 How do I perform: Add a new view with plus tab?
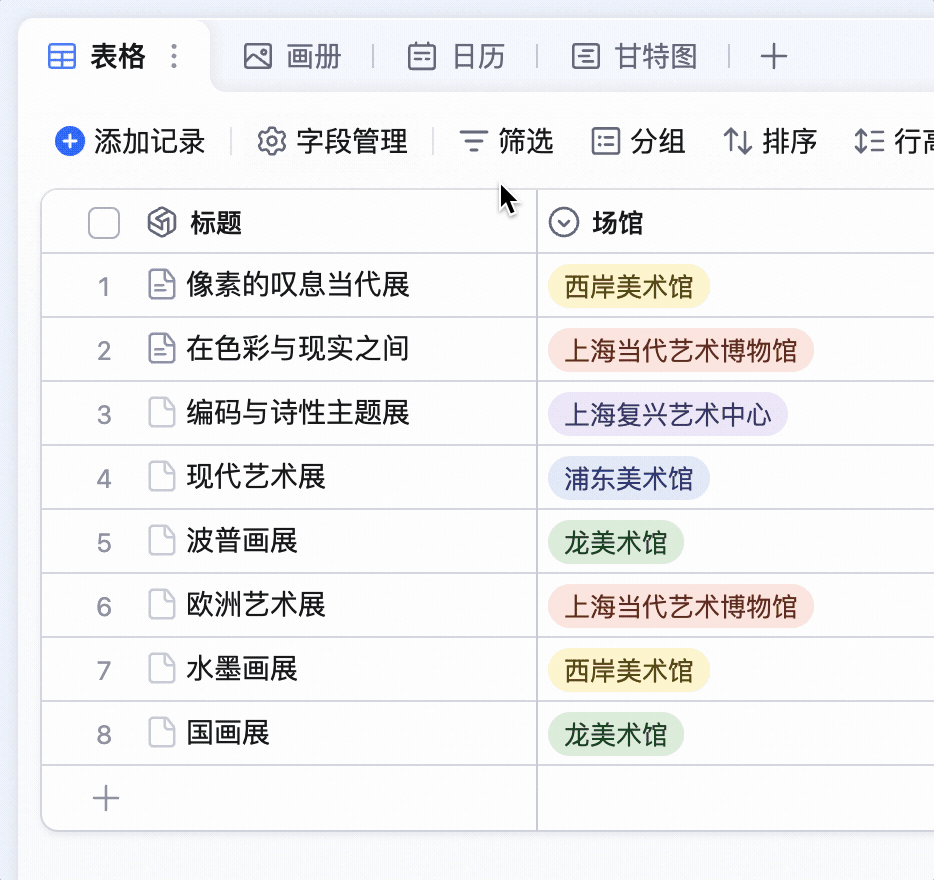click(x=774, y=57)
